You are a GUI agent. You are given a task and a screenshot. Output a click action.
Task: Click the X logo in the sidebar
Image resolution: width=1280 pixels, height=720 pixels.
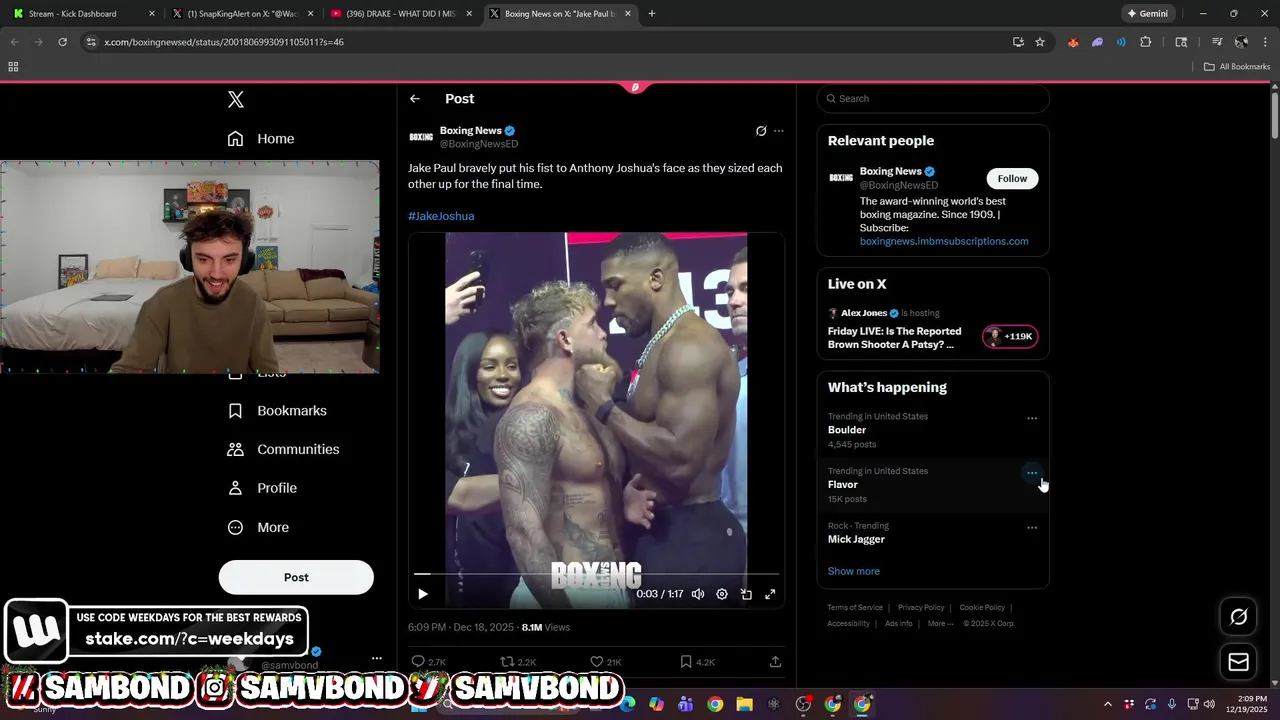click(x=236, y=99)
